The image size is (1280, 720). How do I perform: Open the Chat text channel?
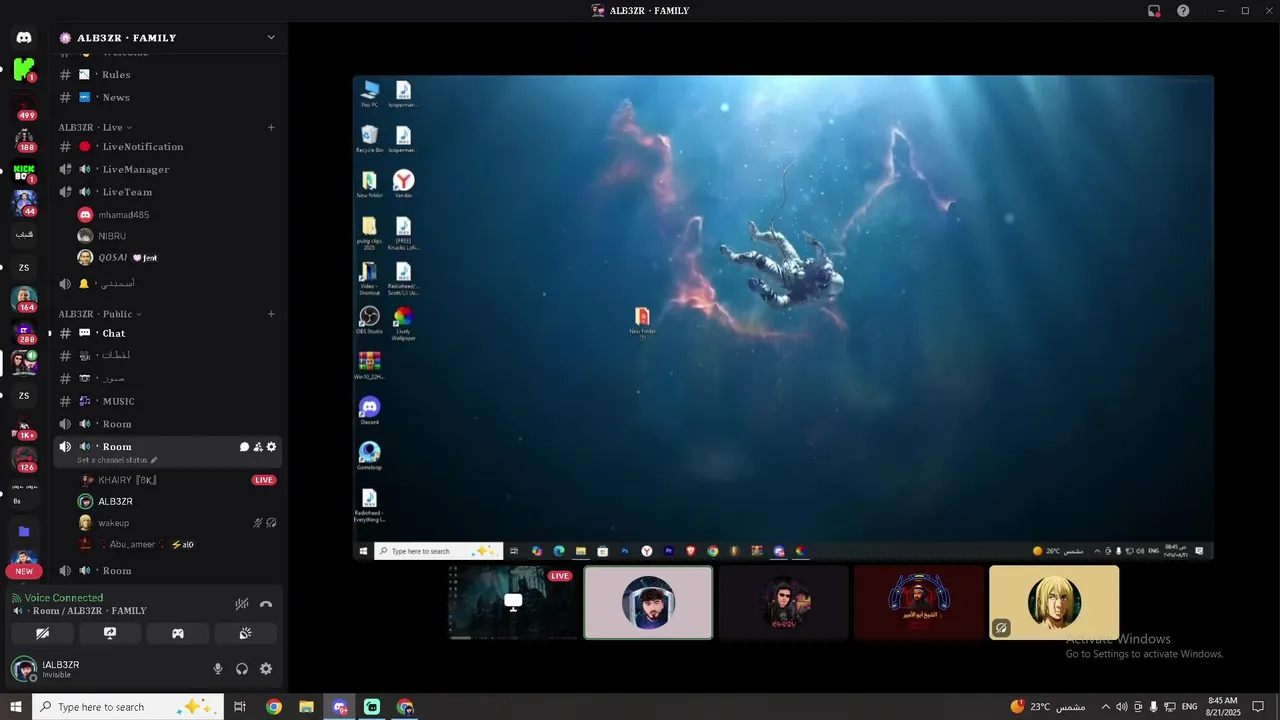pyautogui.click(x=168, y=333)
